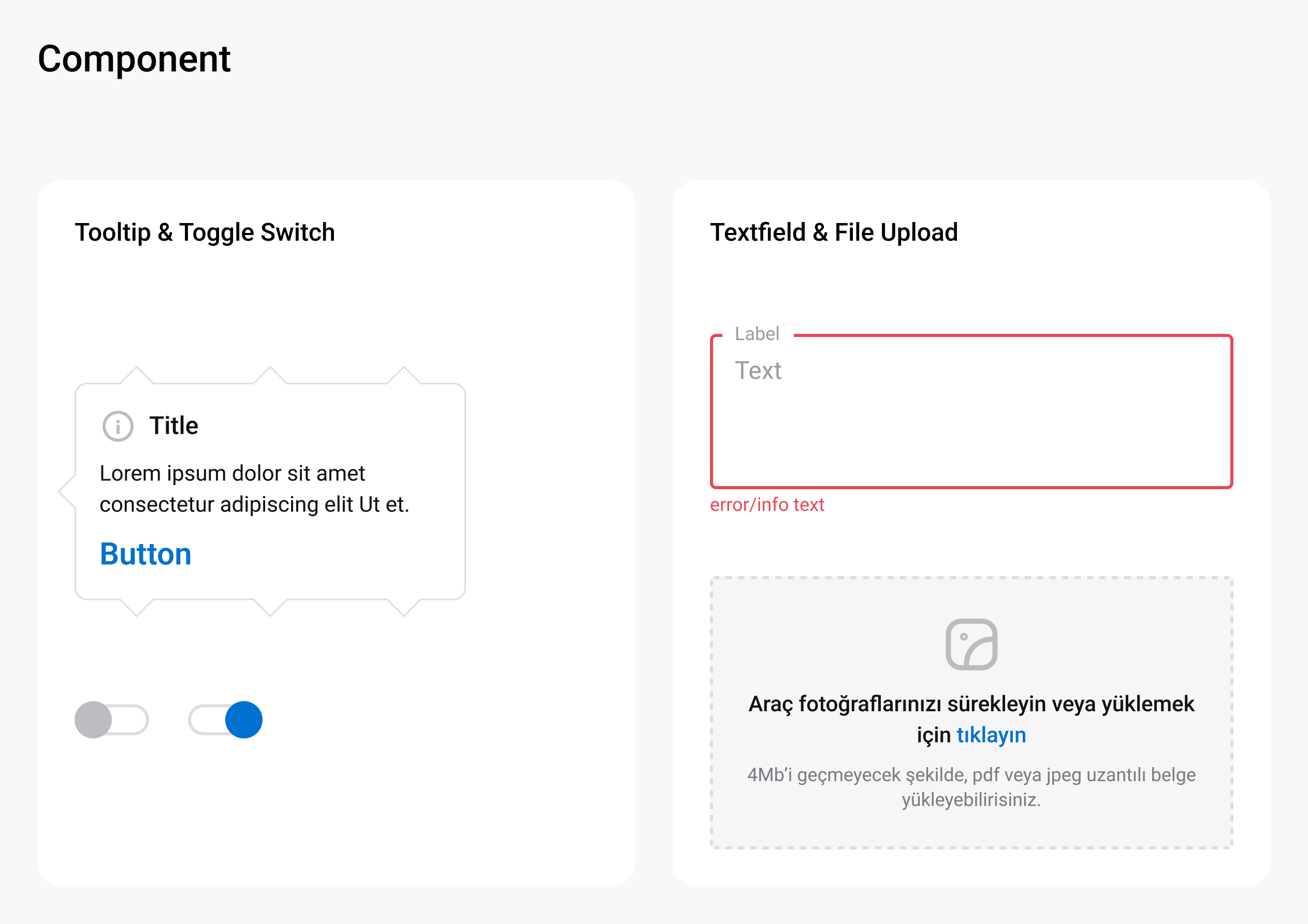Click the tooltip's bottom-left arrow pointer
Screen dimensions: 1308x924
coord(137,608)
